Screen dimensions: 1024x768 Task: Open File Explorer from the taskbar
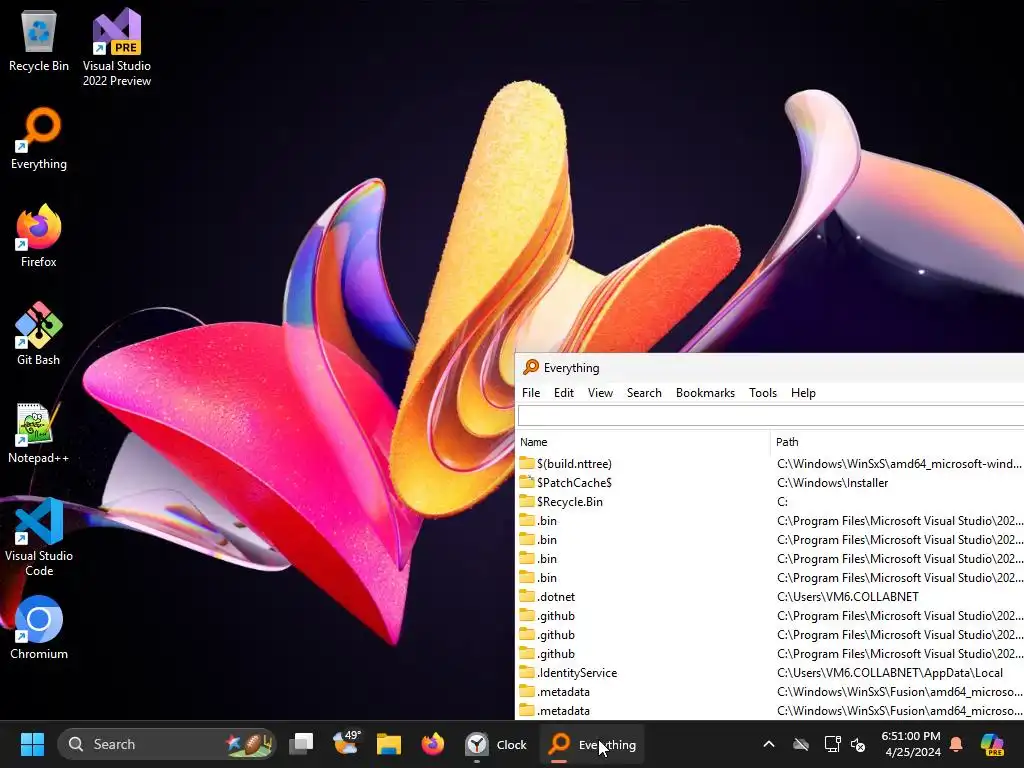[389, 744]
